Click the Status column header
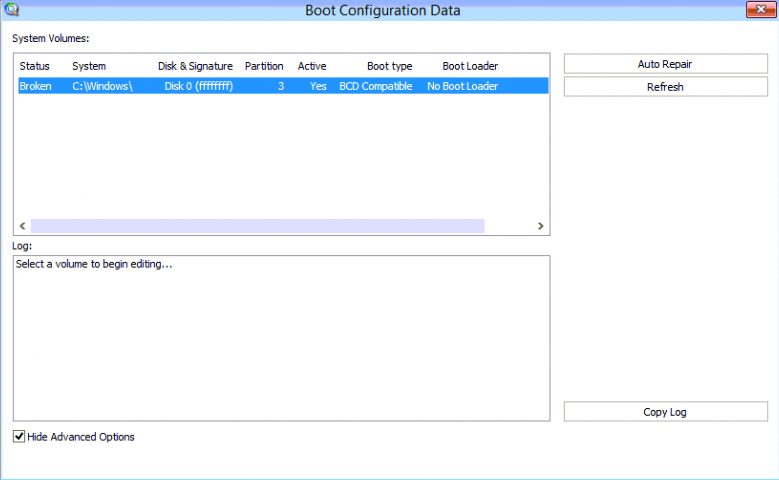The height and width of the screenshot is (480, 779). pyautogui.click(x=34, y=66)
